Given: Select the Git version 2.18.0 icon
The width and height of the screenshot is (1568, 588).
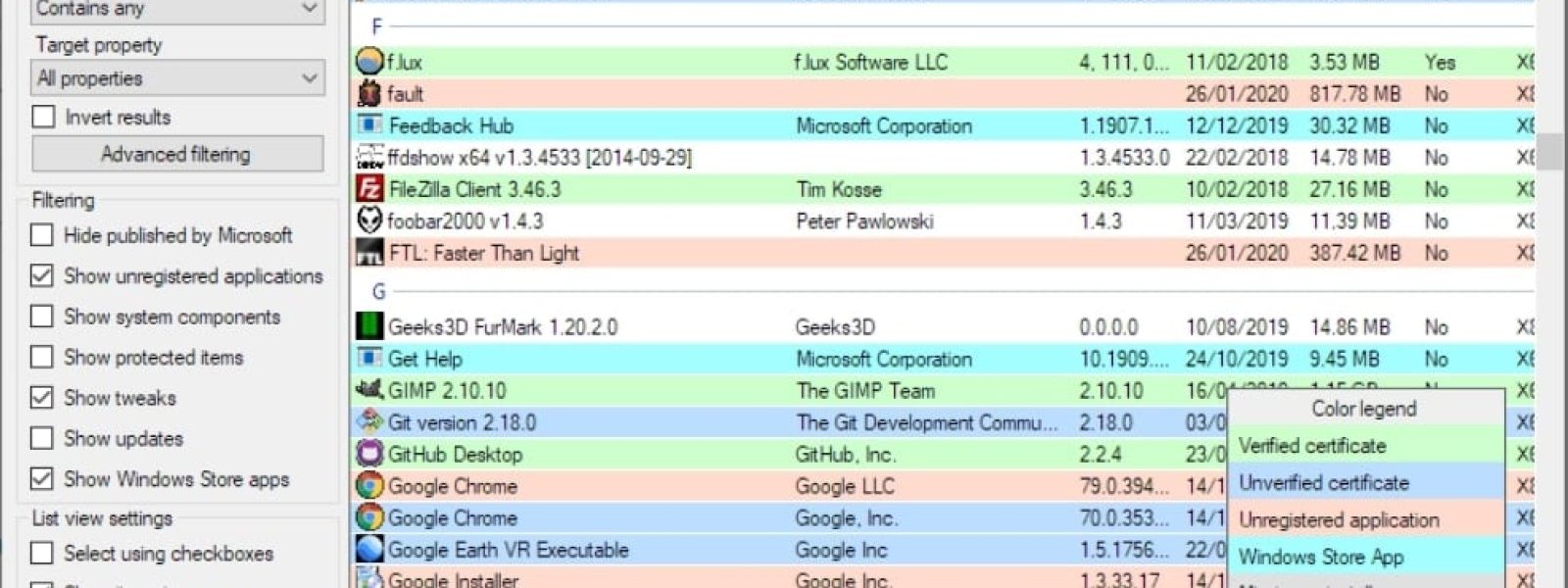Looking at the screenshot, I should 369,422.
